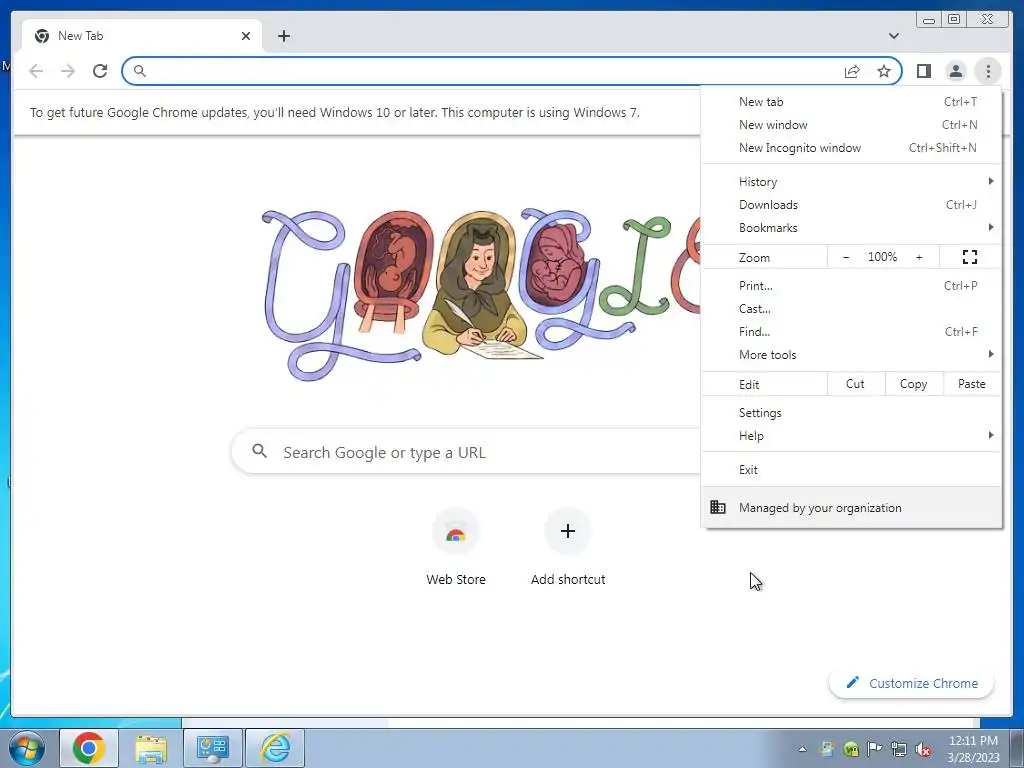Choose Cast... from the menu
This screenshot has height=768, width=1024.
pyautogui.click(x=852, y=308)
